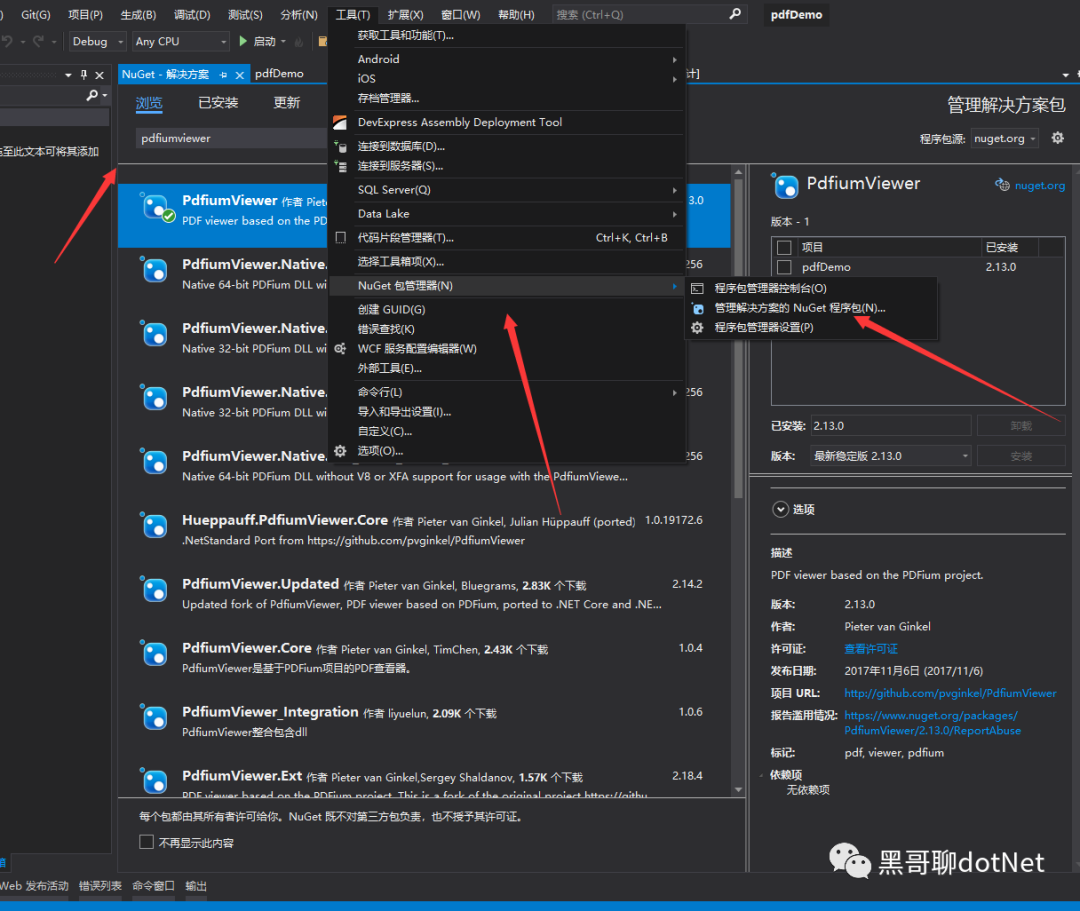This screenshot has height=911, width=1080.
Task: Click the undo arrow in the toolbar
Action: tap(8, 41)
